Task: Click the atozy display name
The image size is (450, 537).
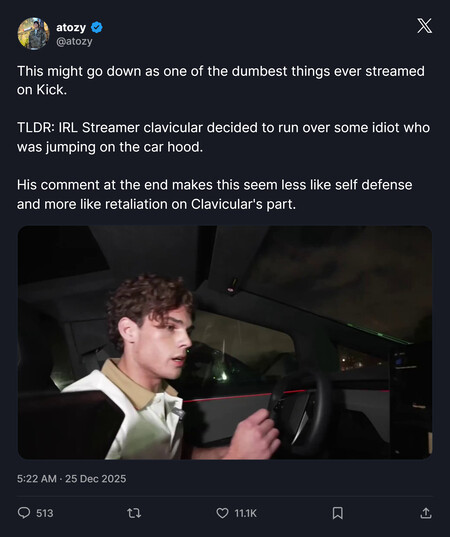Action: (71, 27)
